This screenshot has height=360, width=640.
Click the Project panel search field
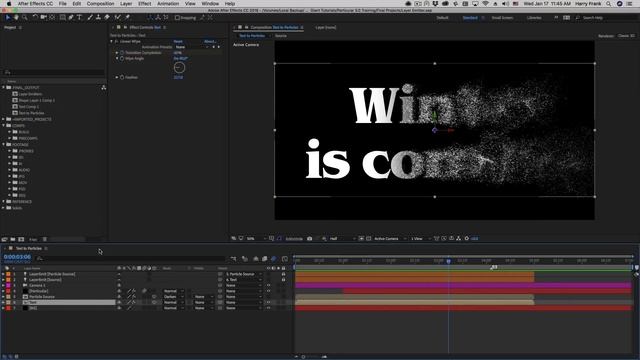53,72
